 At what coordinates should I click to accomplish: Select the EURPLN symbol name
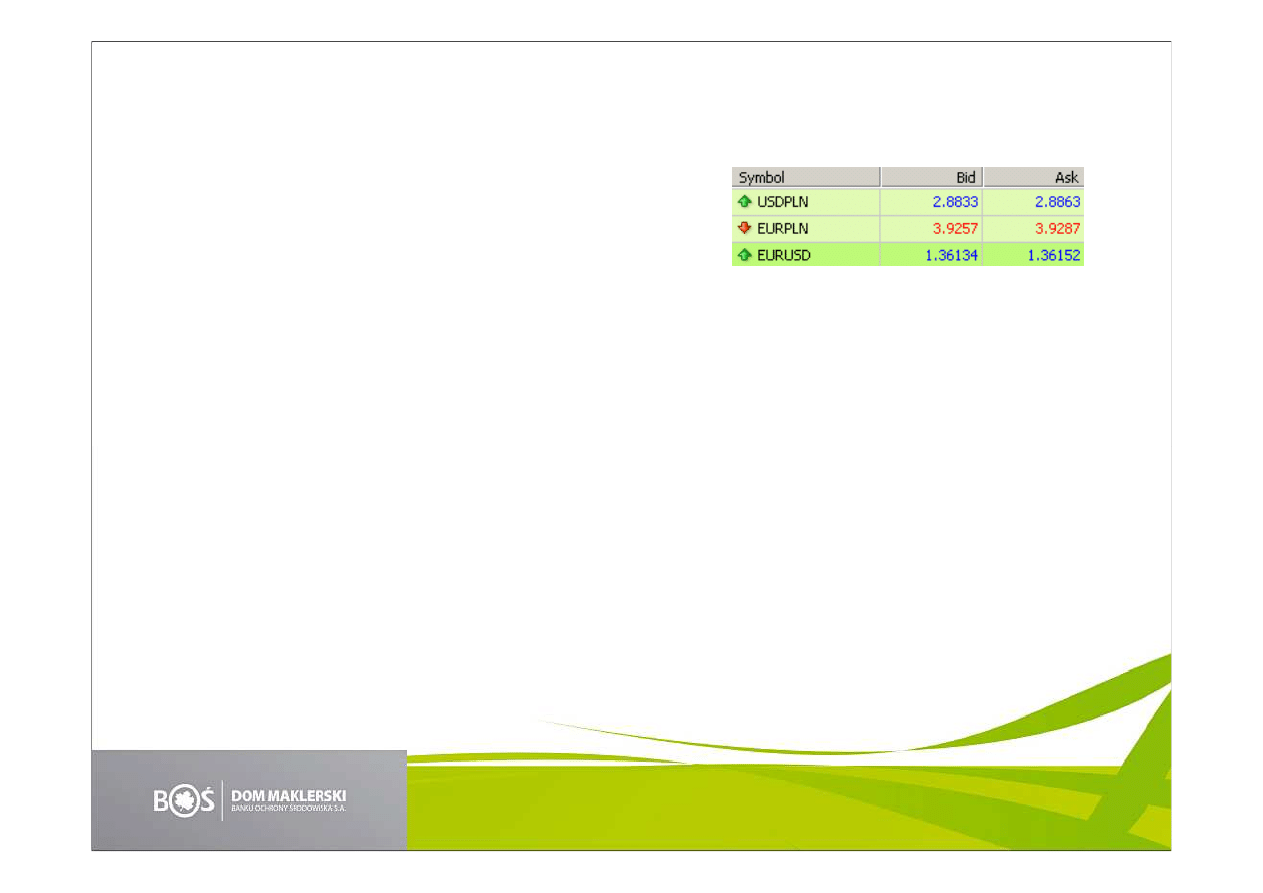point(783,228)
